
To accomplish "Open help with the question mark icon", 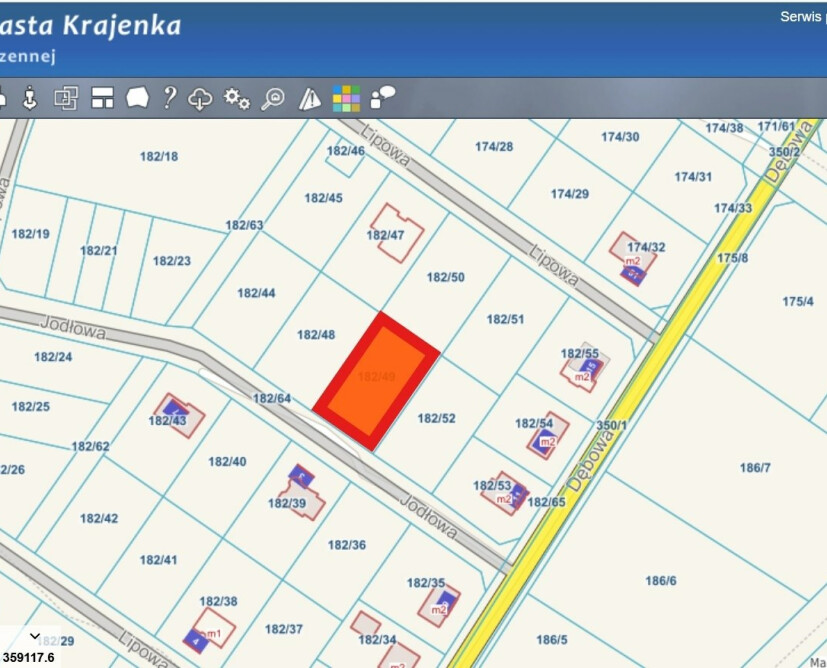I will point(168,97).
